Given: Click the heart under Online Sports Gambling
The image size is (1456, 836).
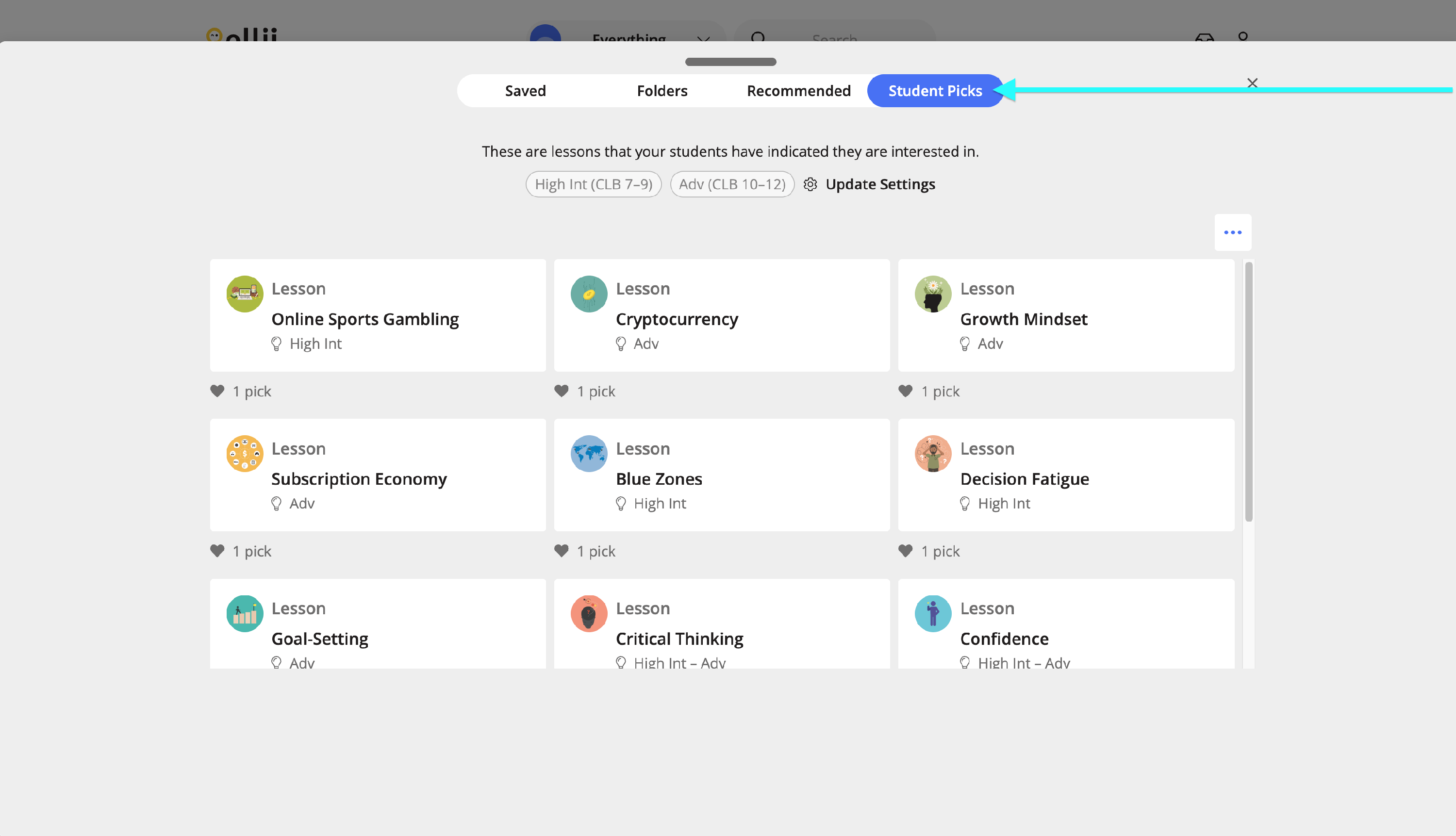Looking at the screenshot, I should pyautogui.click(x=217, y=391).
